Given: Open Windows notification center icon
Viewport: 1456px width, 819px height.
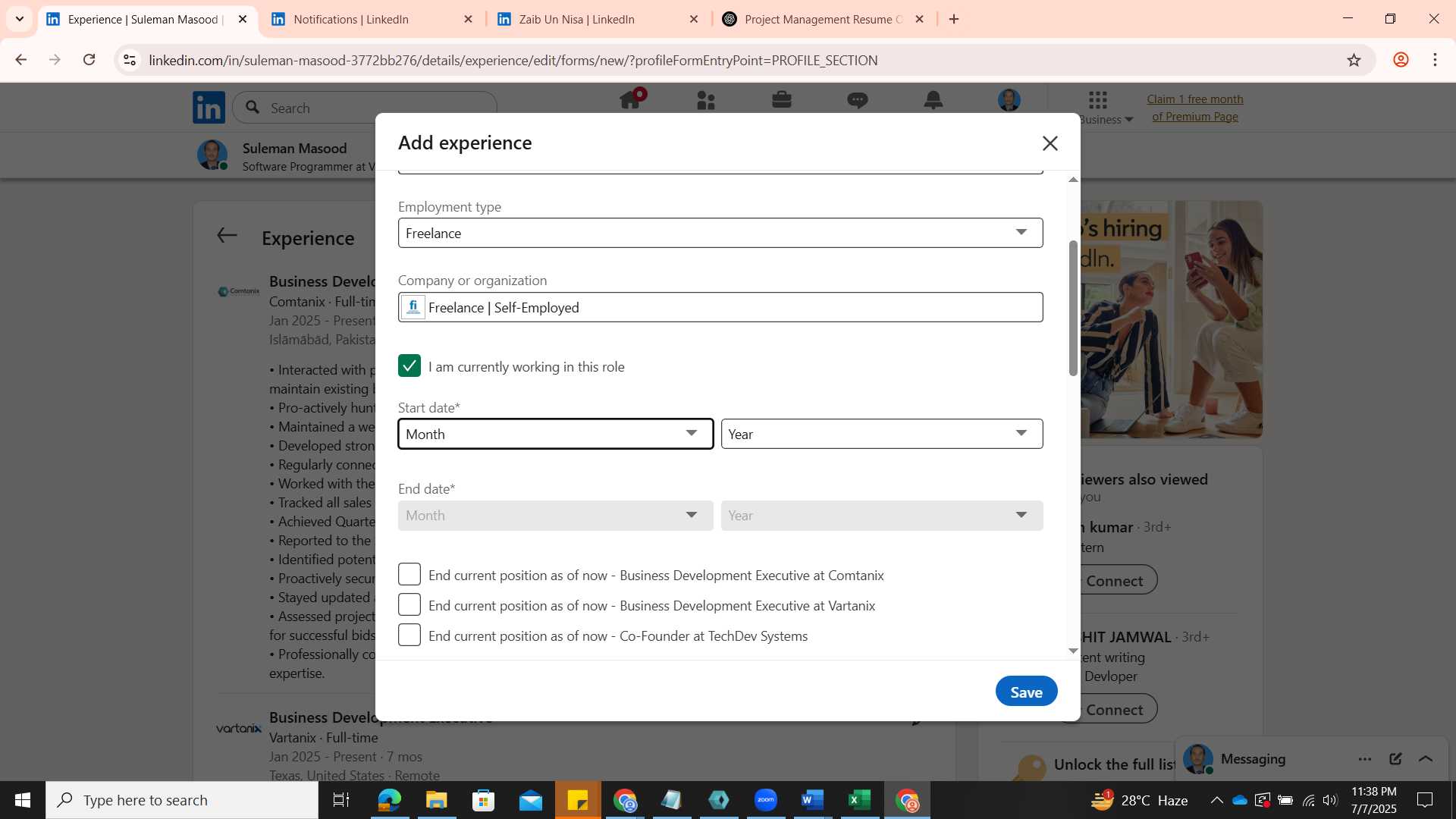Looking at the screenshot, I should [x=1425, y=800].
